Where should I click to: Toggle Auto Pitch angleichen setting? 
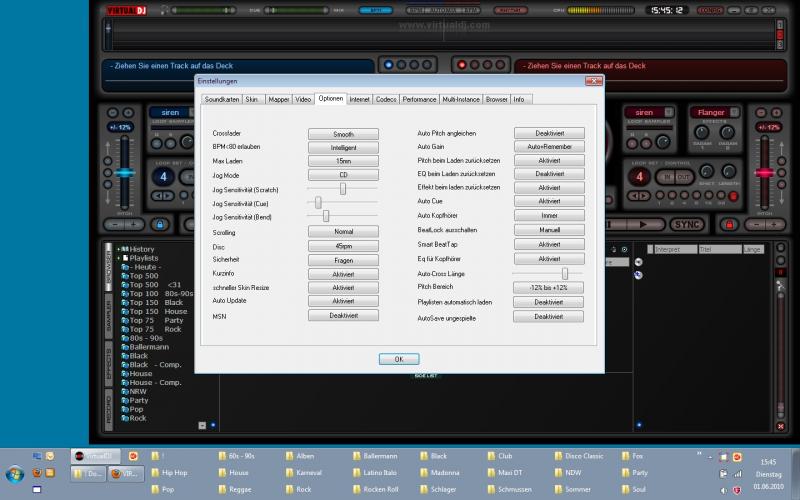[x=549, y=133]
